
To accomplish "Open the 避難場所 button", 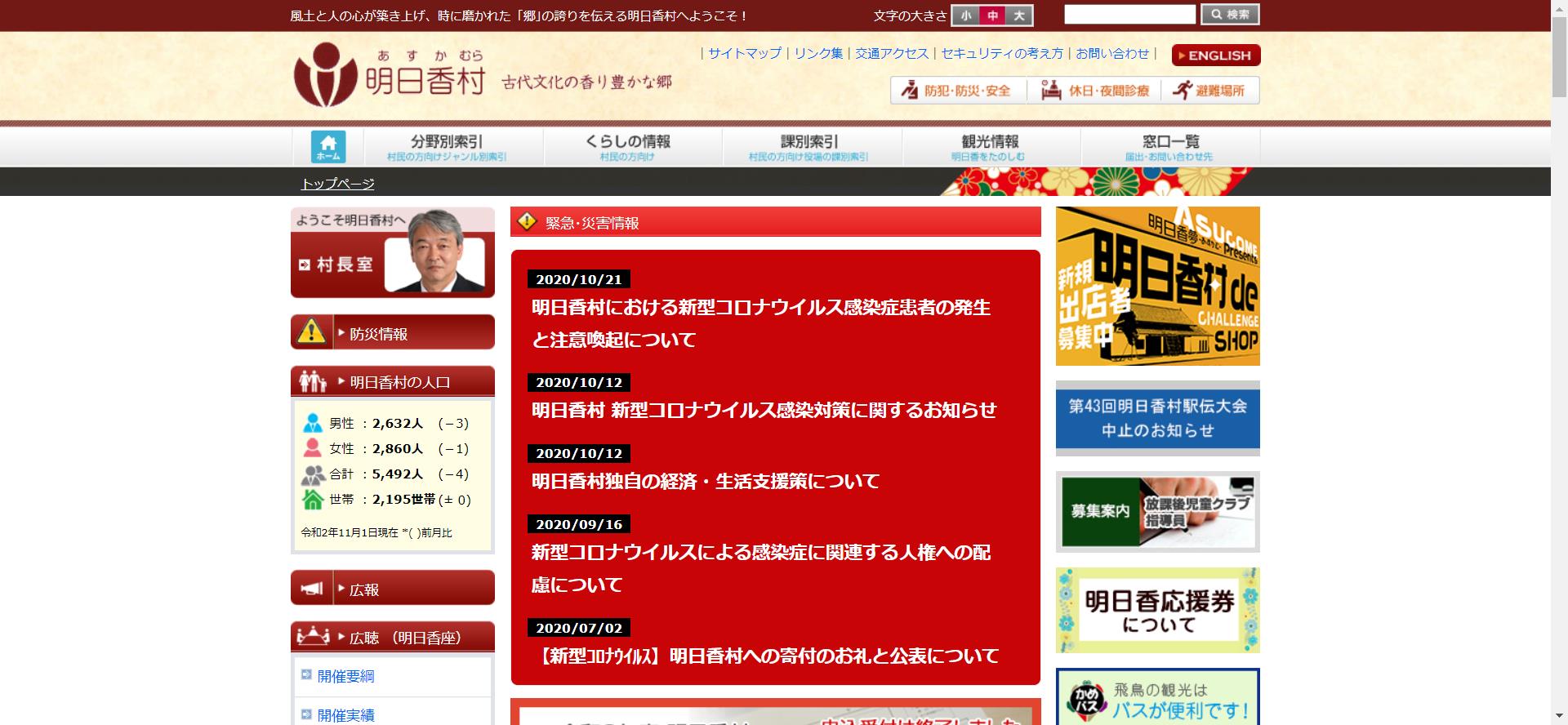I will [1211, 91].
